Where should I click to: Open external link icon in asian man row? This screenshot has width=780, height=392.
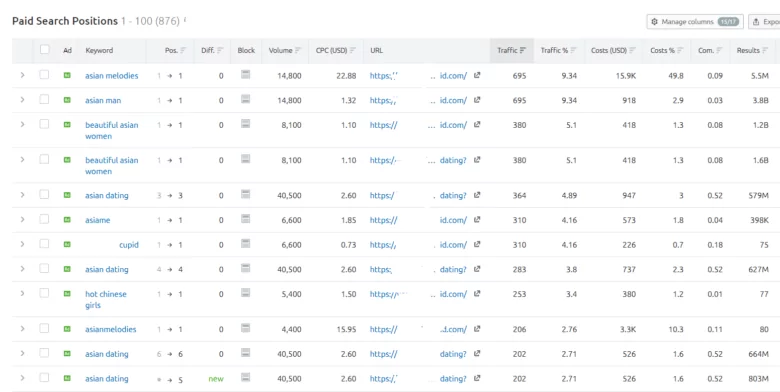(477, 100)
